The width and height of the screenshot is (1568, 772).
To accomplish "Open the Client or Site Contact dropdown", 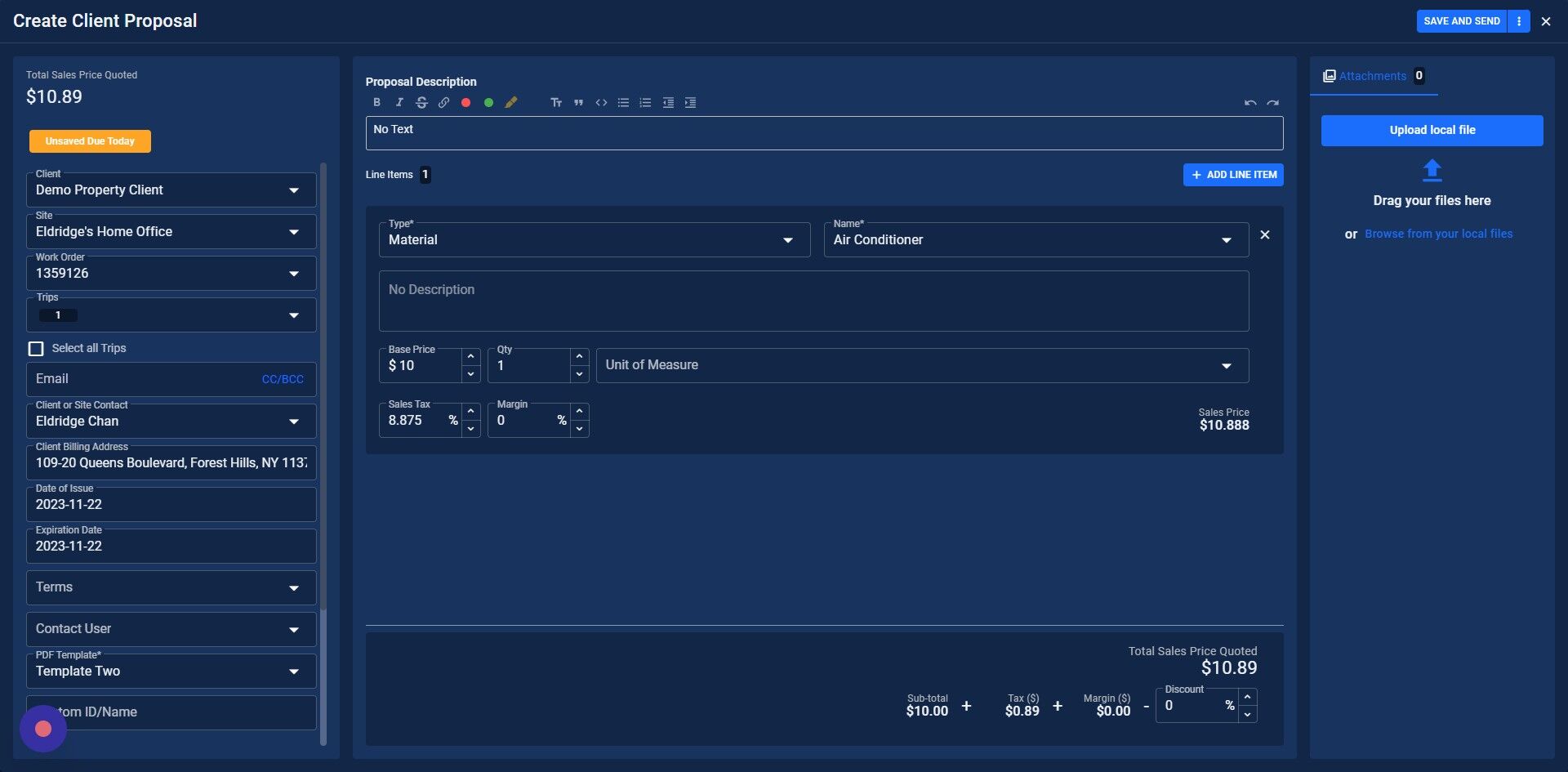I will (171, 422).
